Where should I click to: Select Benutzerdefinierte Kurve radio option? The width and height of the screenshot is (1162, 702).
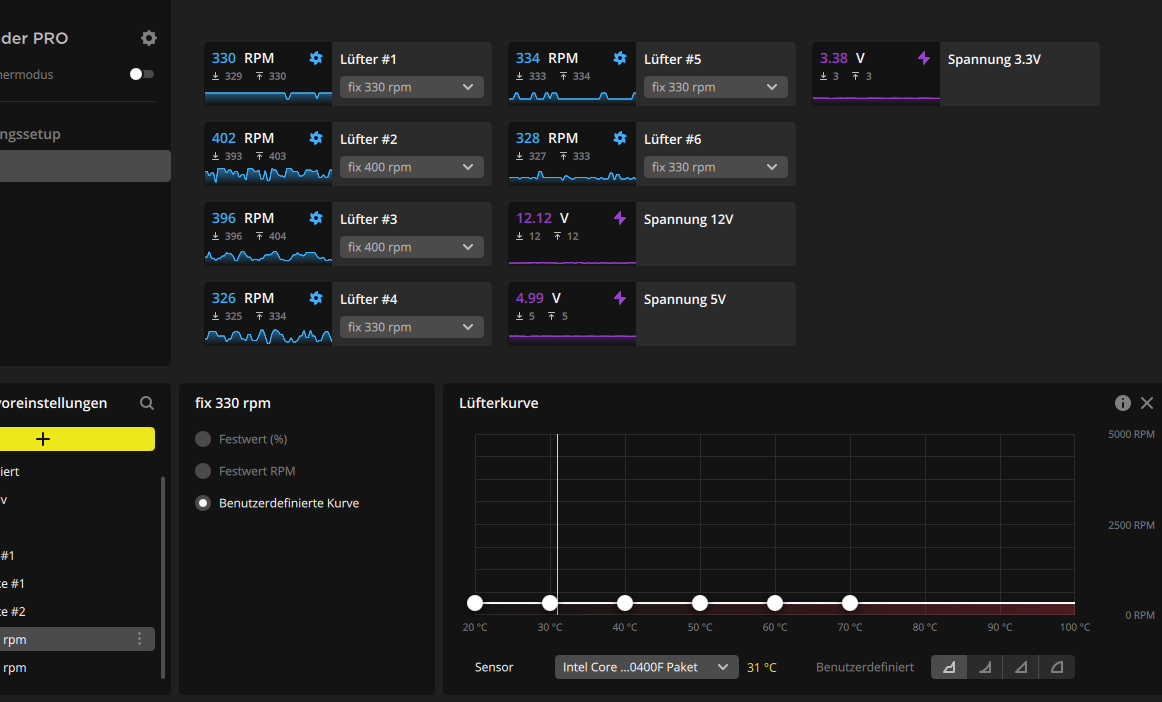tap(203, 503)
